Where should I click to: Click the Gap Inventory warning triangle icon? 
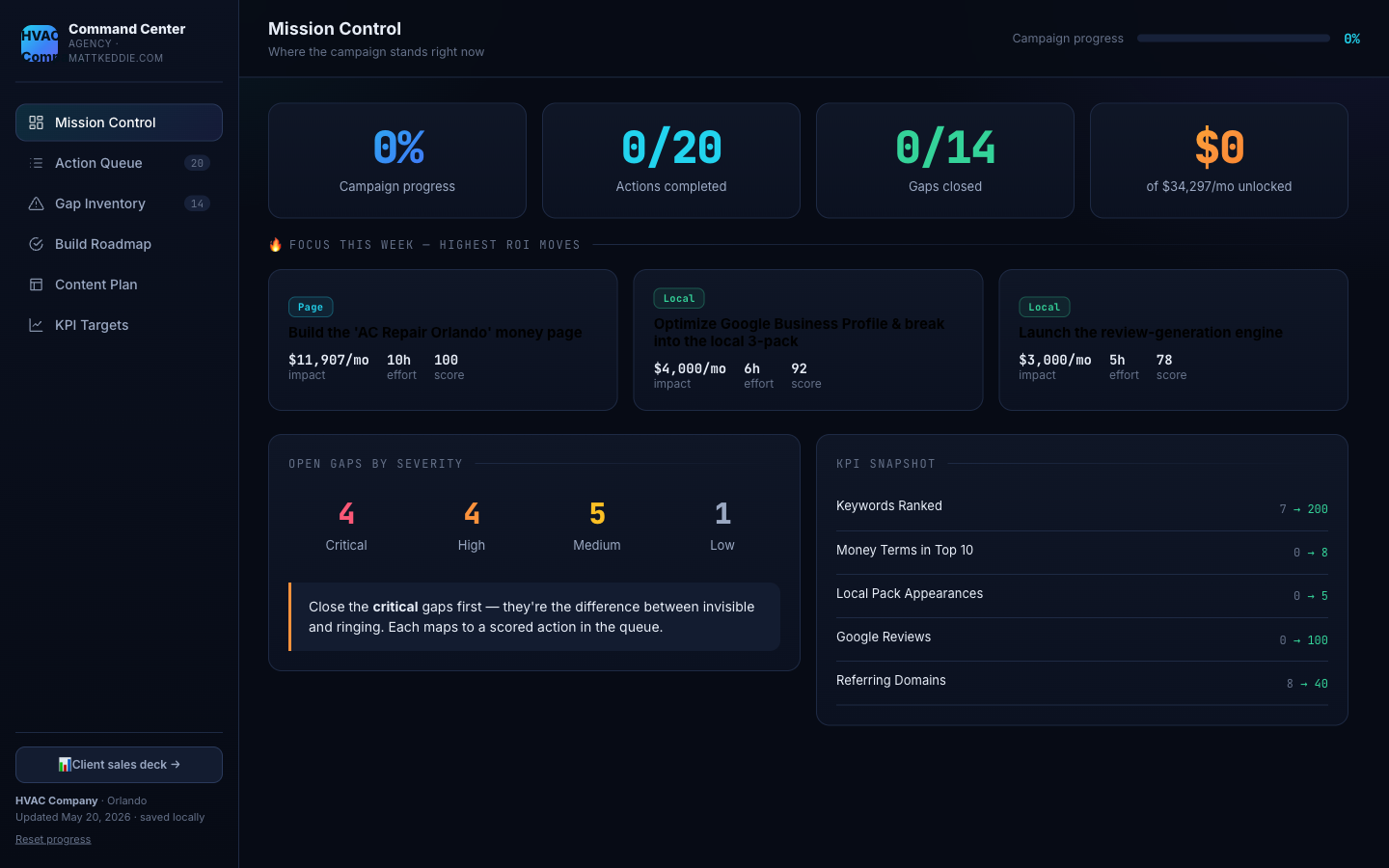[36, 203]
